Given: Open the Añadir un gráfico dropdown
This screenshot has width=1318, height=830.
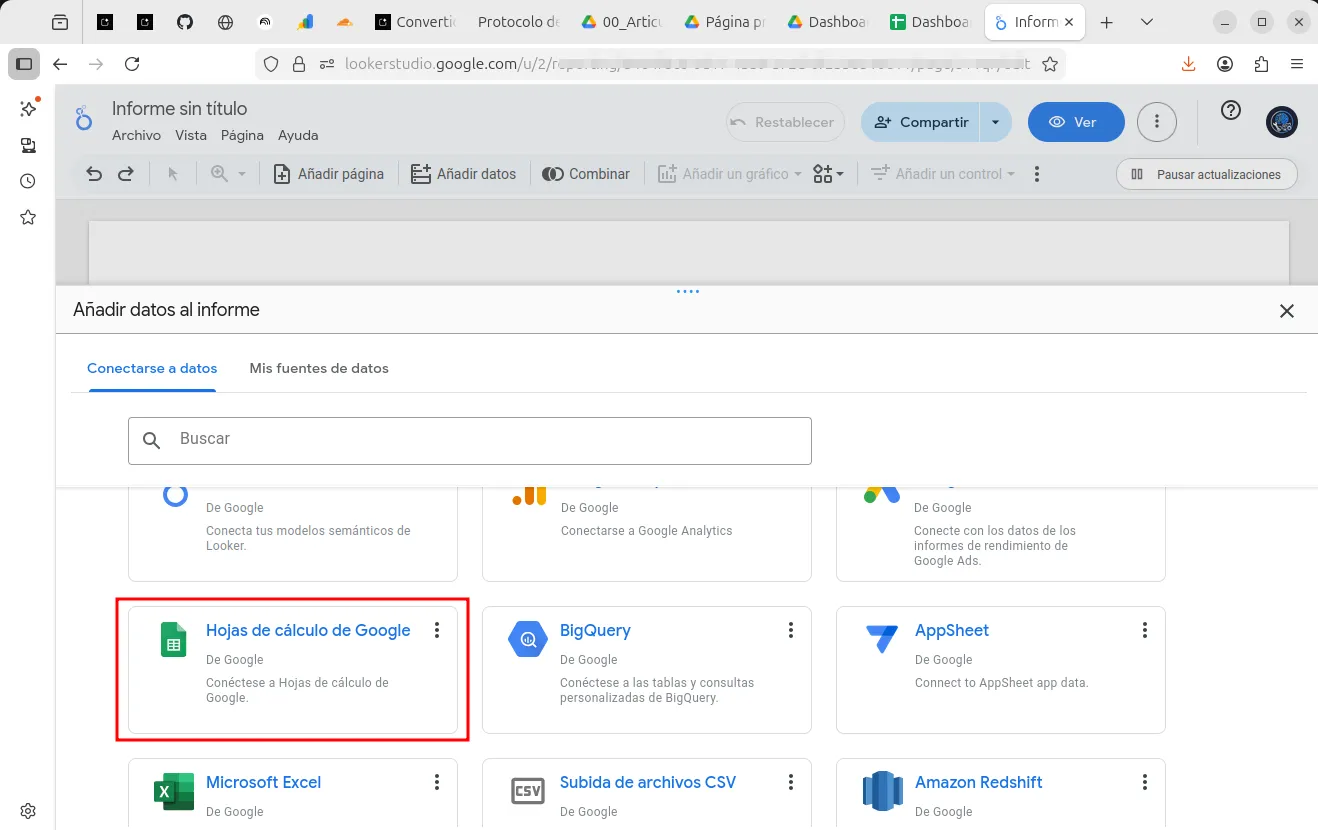Looking at the screenshot, I should (x=729, y=174).
